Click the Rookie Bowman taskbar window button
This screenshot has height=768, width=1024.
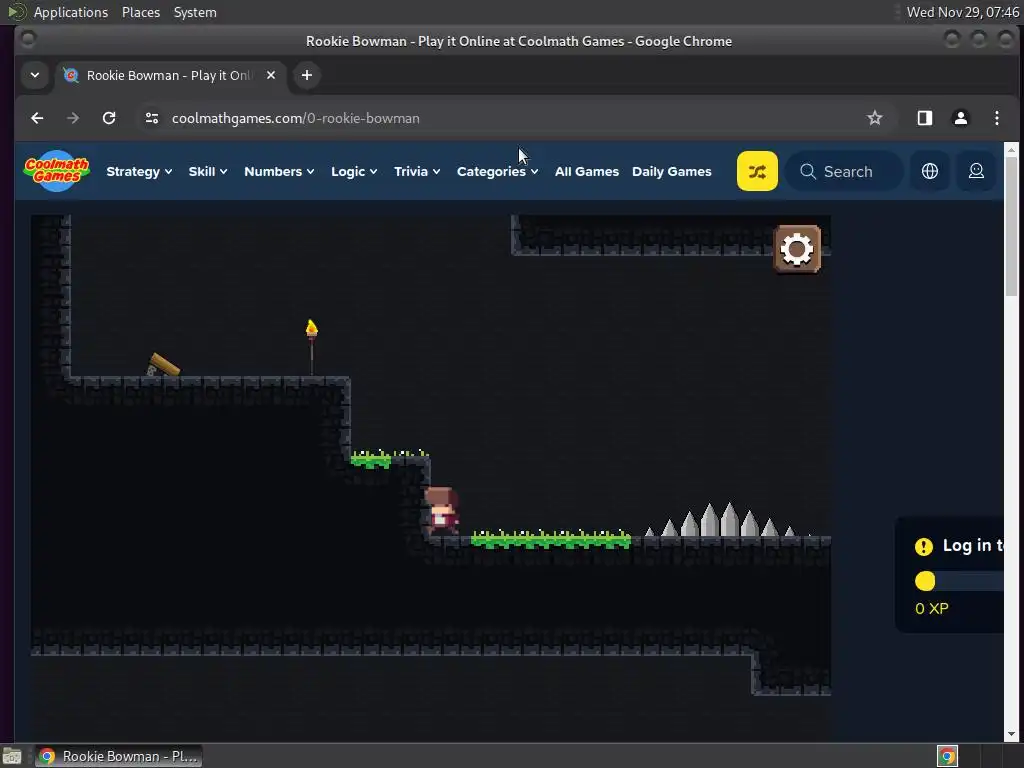pyautogui.click(x=118, y=756)
